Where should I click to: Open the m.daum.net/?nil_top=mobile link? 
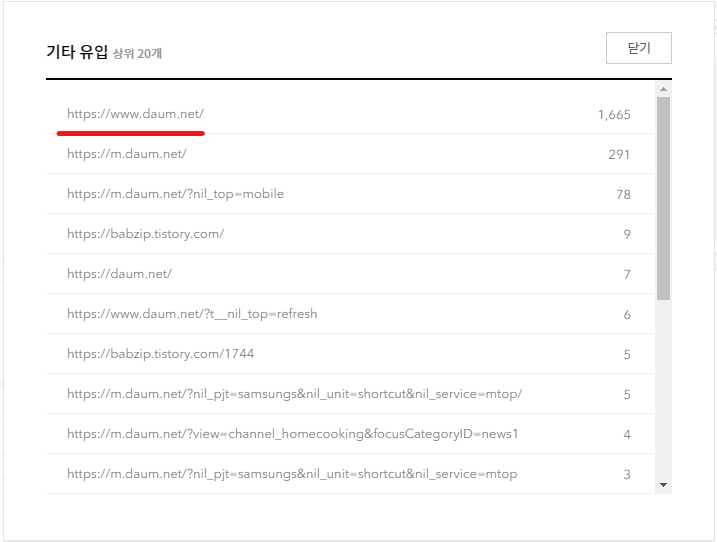[176, 194]
